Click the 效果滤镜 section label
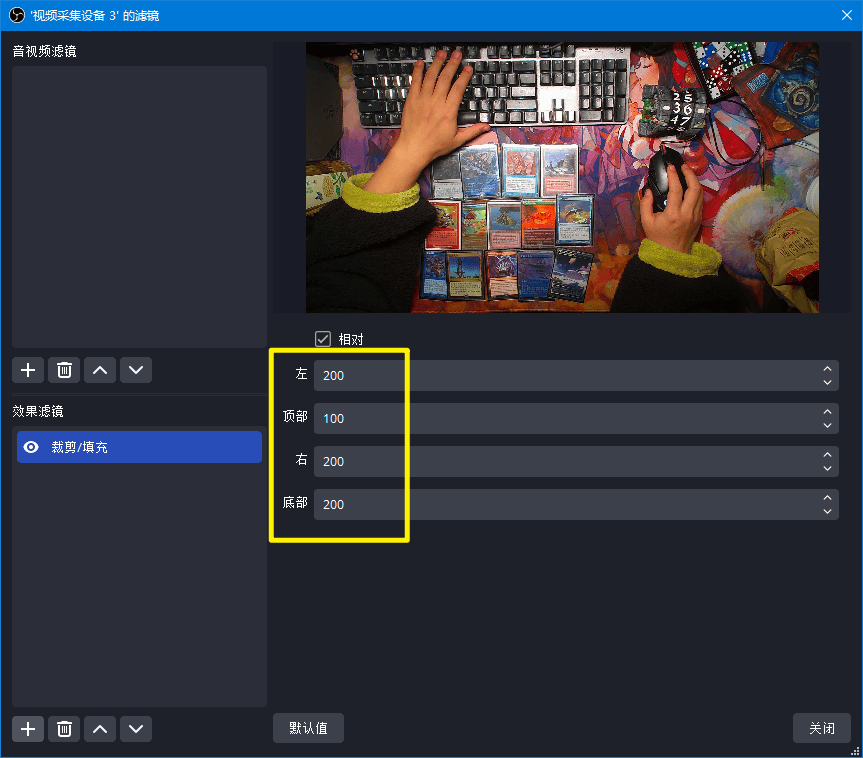The image size is (863, 758). pos(38,411)
